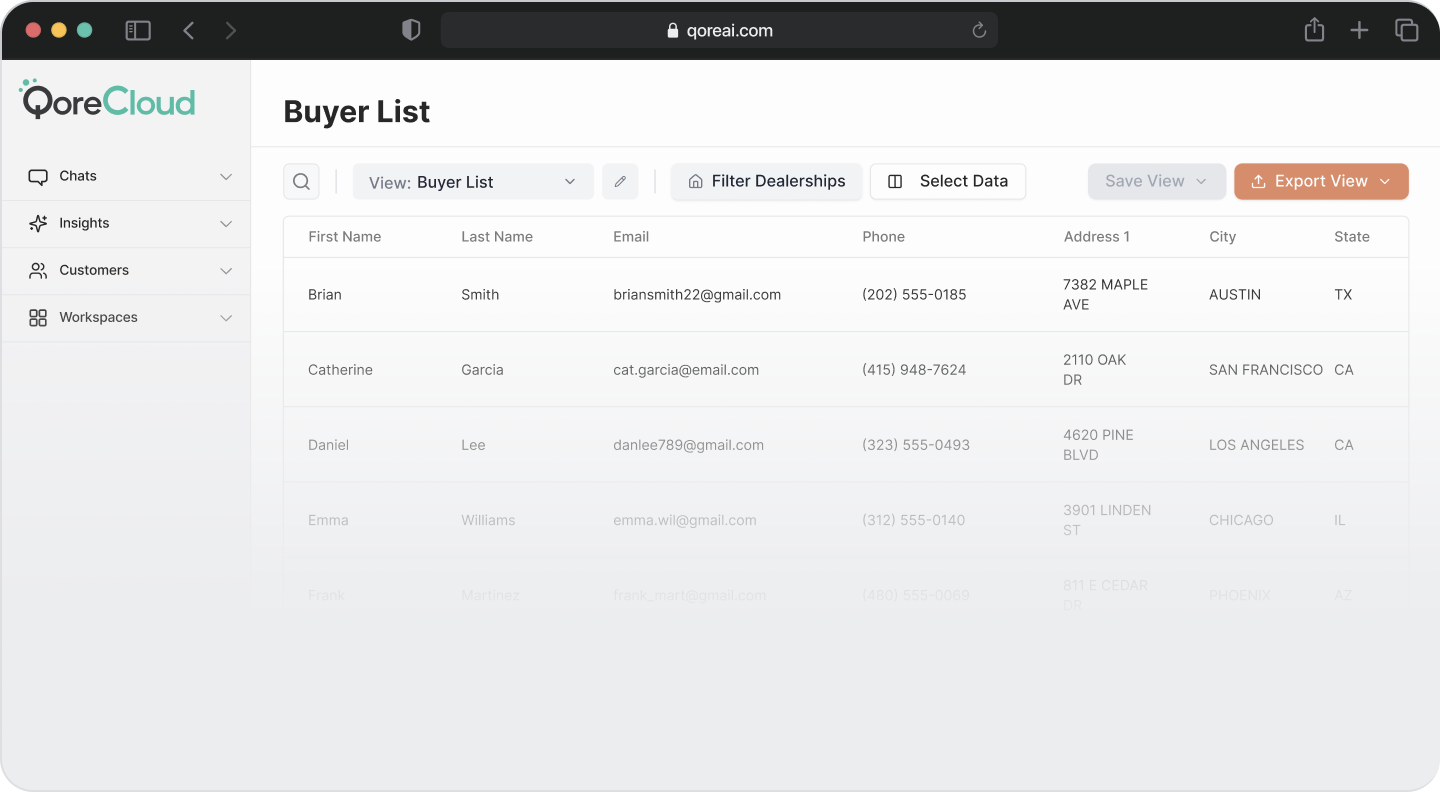
Task: Click the qoreai.com address bar
Action: click(719, 31)
